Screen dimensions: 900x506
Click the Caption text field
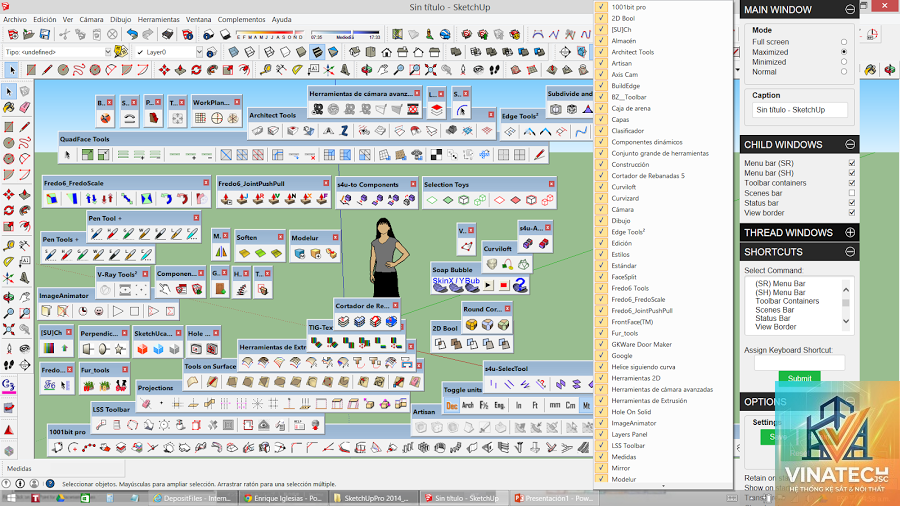800,110
